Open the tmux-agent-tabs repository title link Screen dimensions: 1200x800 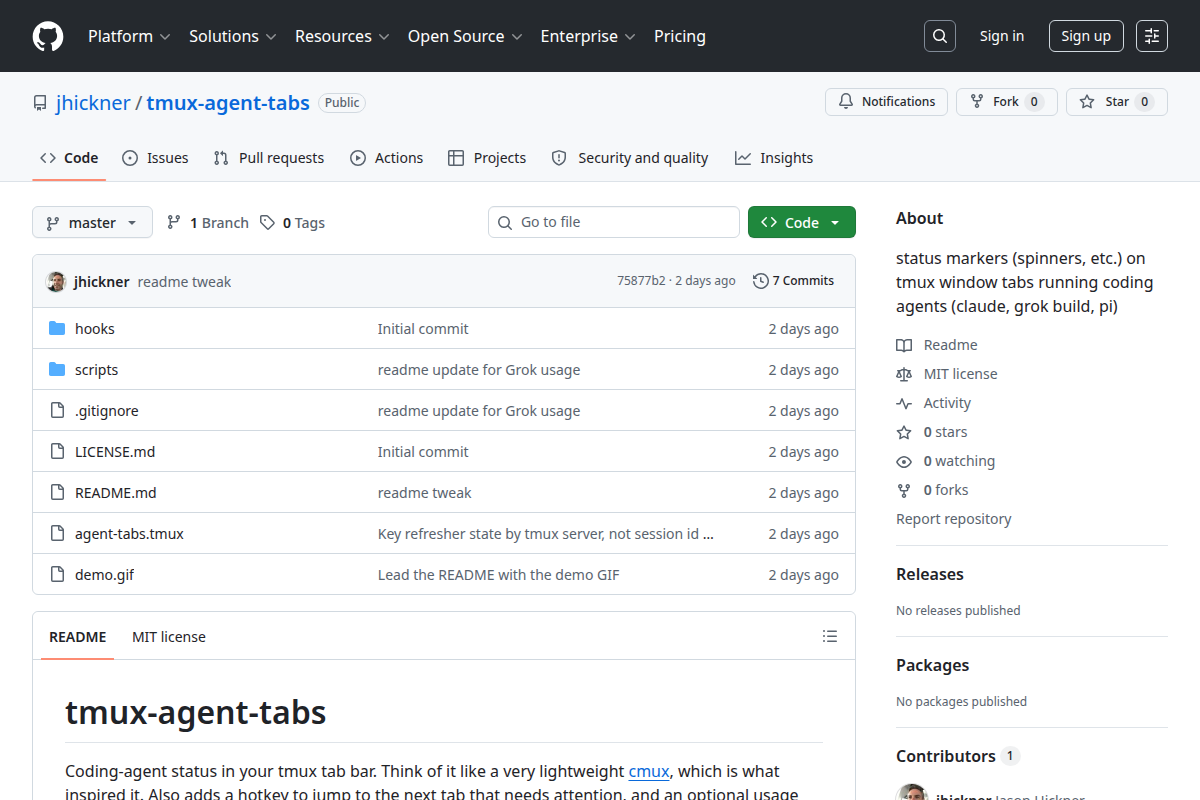click(x=228, y=103)
